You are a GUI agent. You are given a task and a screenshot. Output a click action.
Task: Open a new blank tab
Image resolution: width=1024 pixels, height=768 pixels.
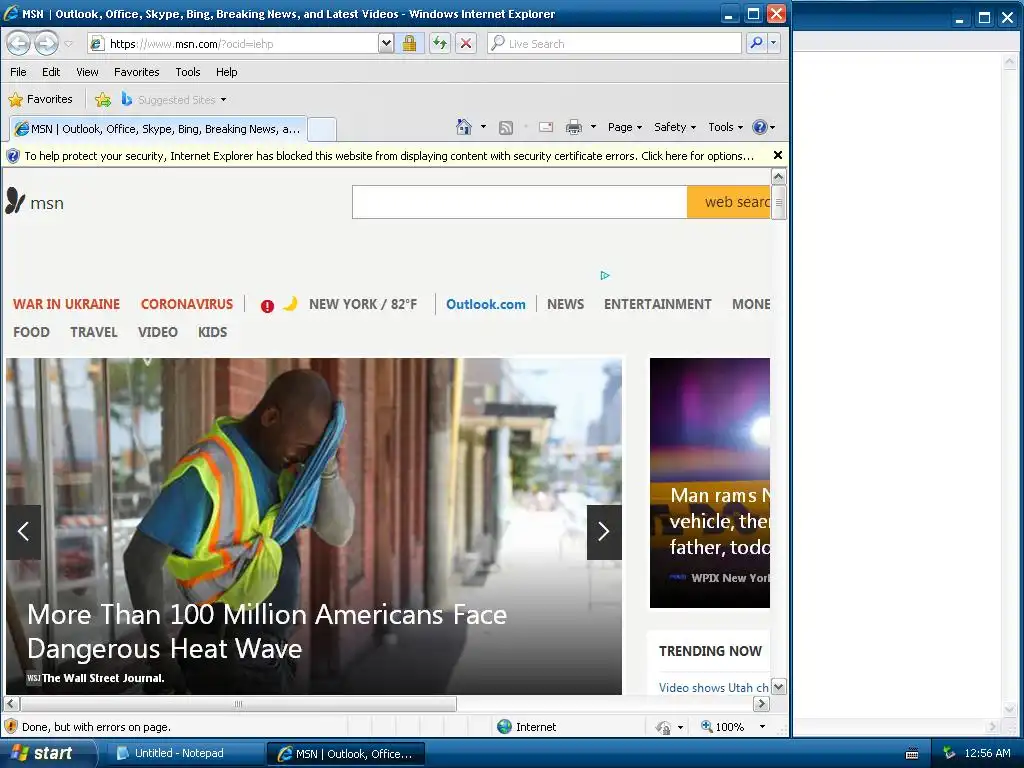322,129
